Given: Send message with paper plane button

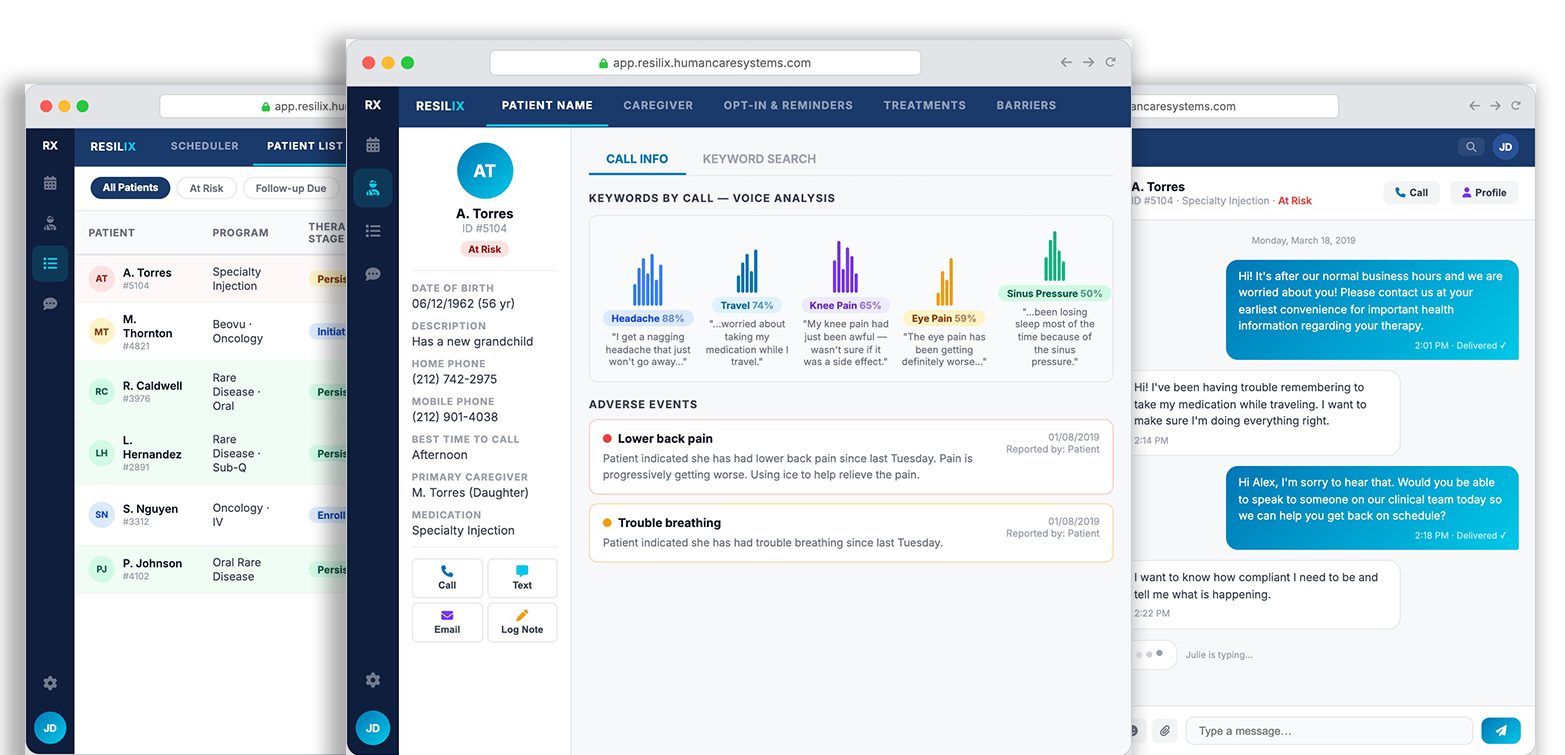Looking at the screenshot, I should pyautogui.click(x=1501, y=731).
